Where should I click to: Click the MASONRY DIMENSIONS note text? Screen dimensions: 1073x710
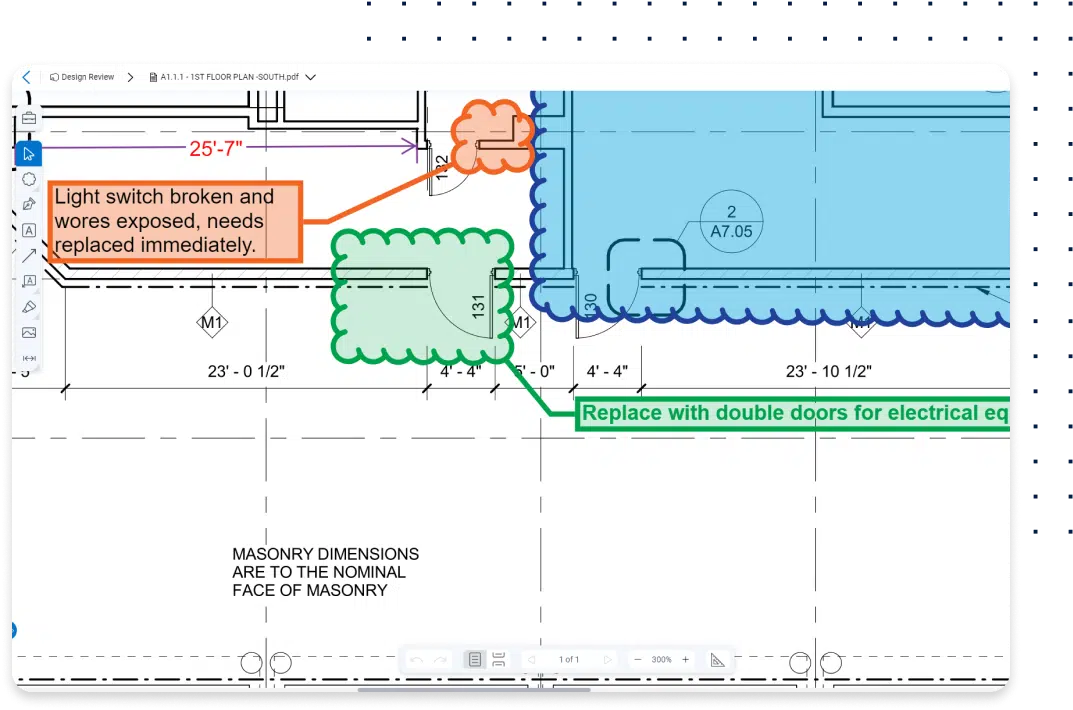(x=326, y=572)
